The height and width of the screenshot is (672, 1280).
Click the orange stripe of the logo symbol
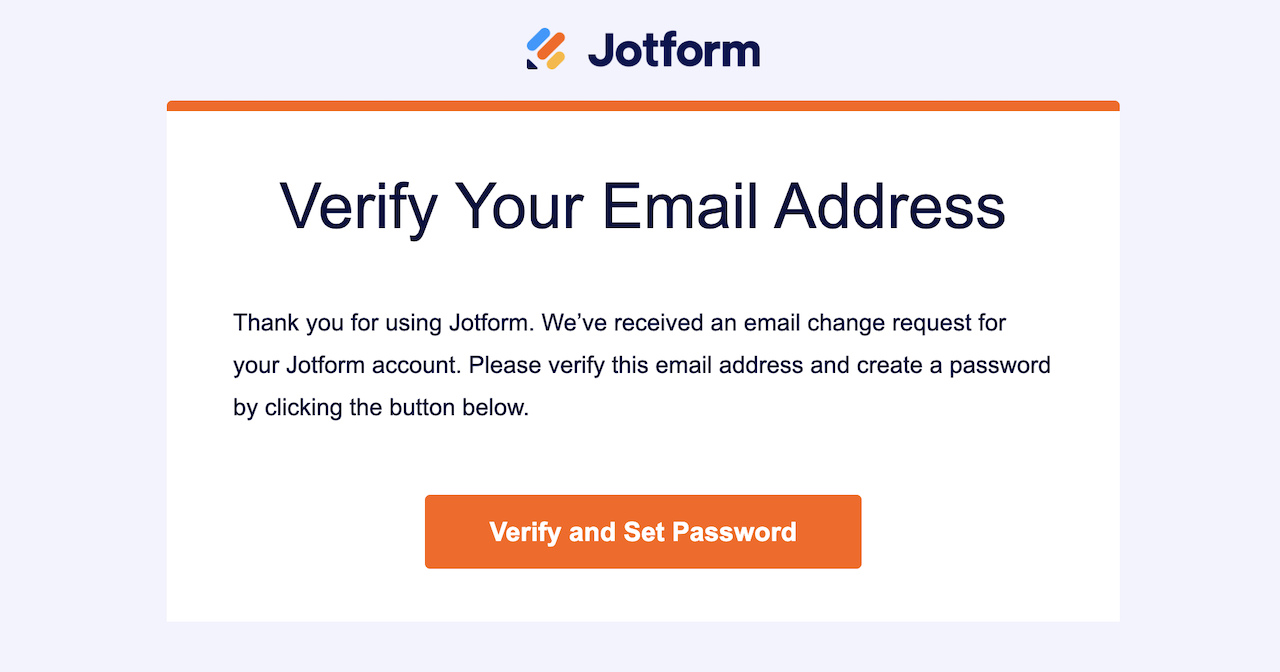(x=551, y=45)
